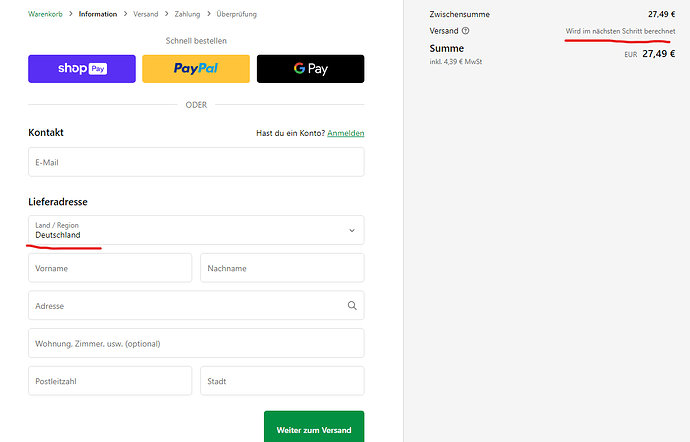Focus the Stadt input field
The height and width of the screenshot is (442, 690).
click(282, 381)
